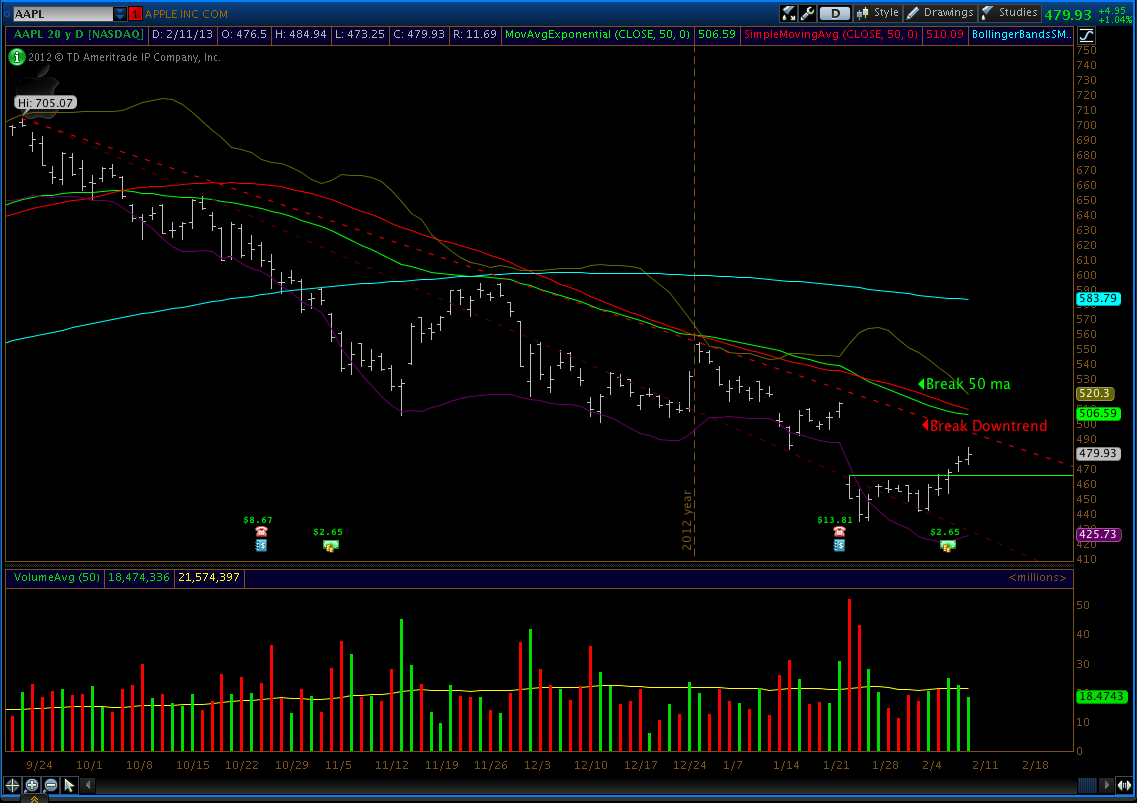This screenshot has height=803, width=1137.
Task: Open chart settings wrench icon
Action: (x=807, y=13)
